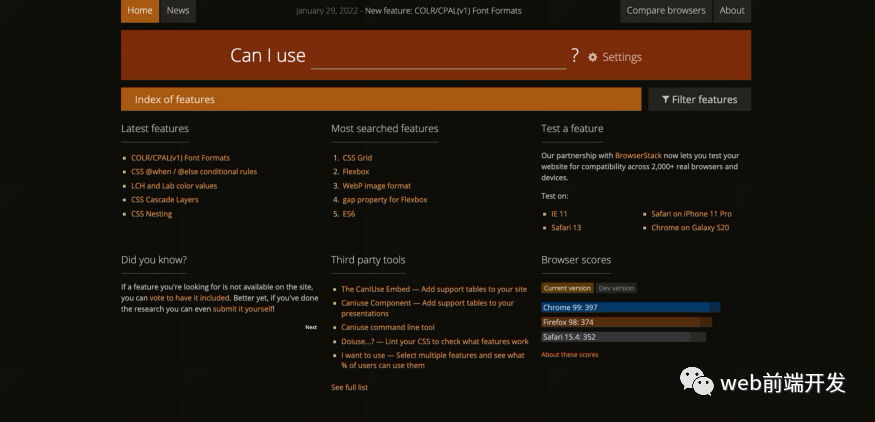875x422 pixels.
Task: Switch to Current version scores
Action: pos(567,288)
